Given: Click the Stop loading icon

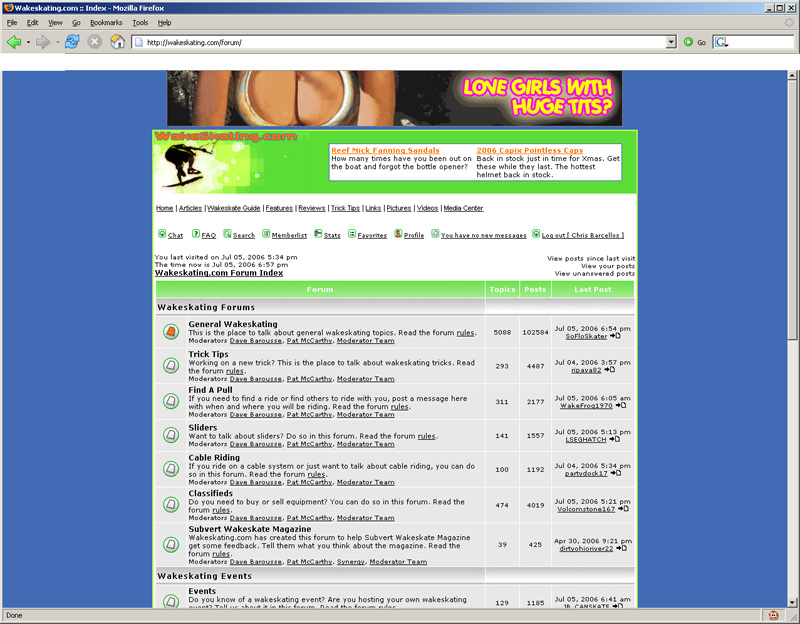Looking at the screenshot, I should point(95,42).
